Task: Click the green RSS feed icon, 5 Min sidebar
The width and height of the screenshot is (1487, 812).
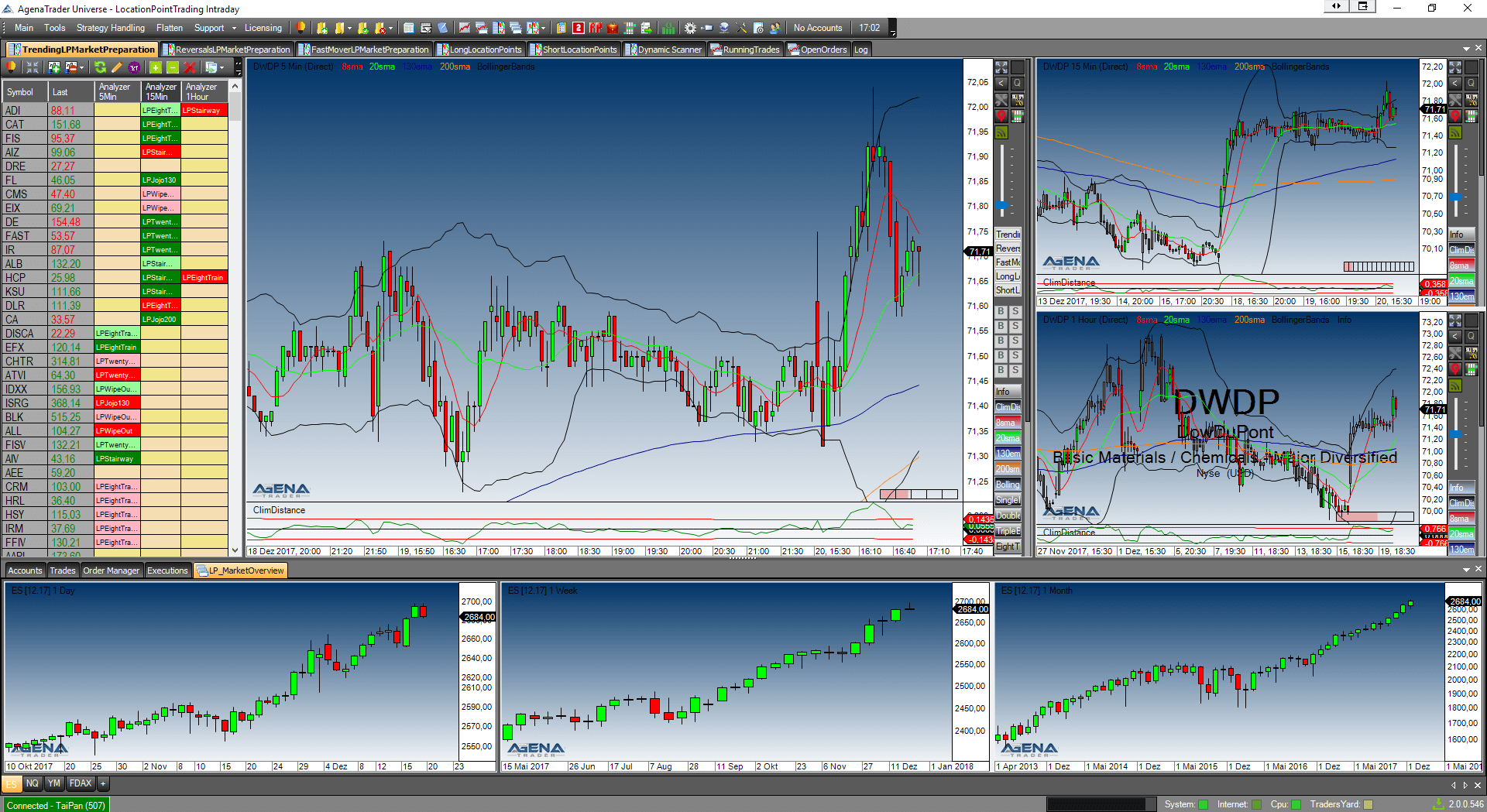Action: click(1001, 132)
